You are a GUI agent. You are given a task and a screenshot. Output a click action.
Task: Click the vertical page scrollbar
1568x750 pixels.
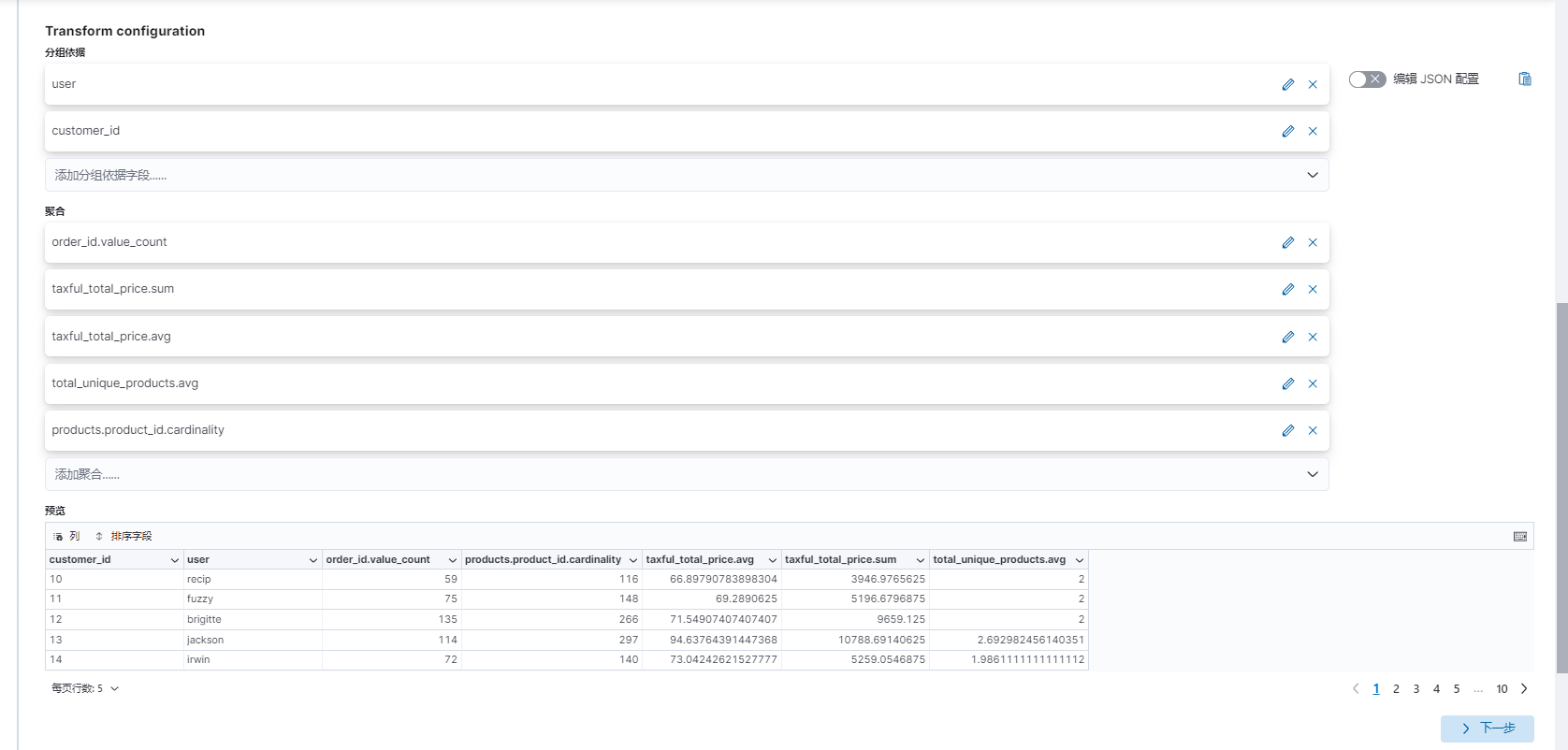(1561, 486)
